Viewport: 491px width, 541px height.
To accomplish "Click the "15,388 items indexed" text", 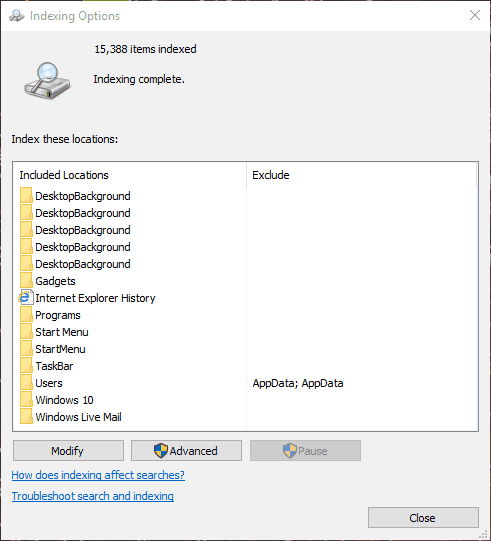I will click(145, 49).
